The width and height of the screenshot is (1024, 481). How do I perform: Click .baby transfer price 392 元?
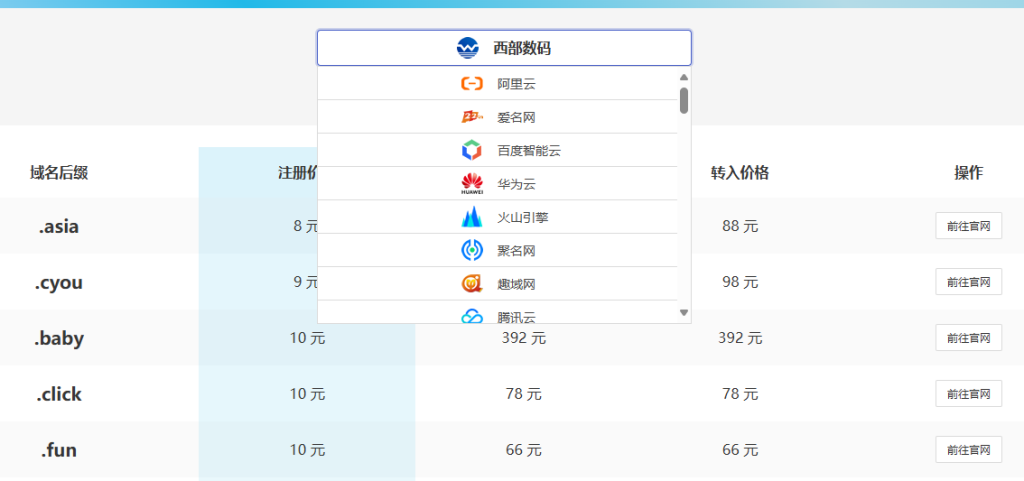pyautogui.click(x=740, y=338)
